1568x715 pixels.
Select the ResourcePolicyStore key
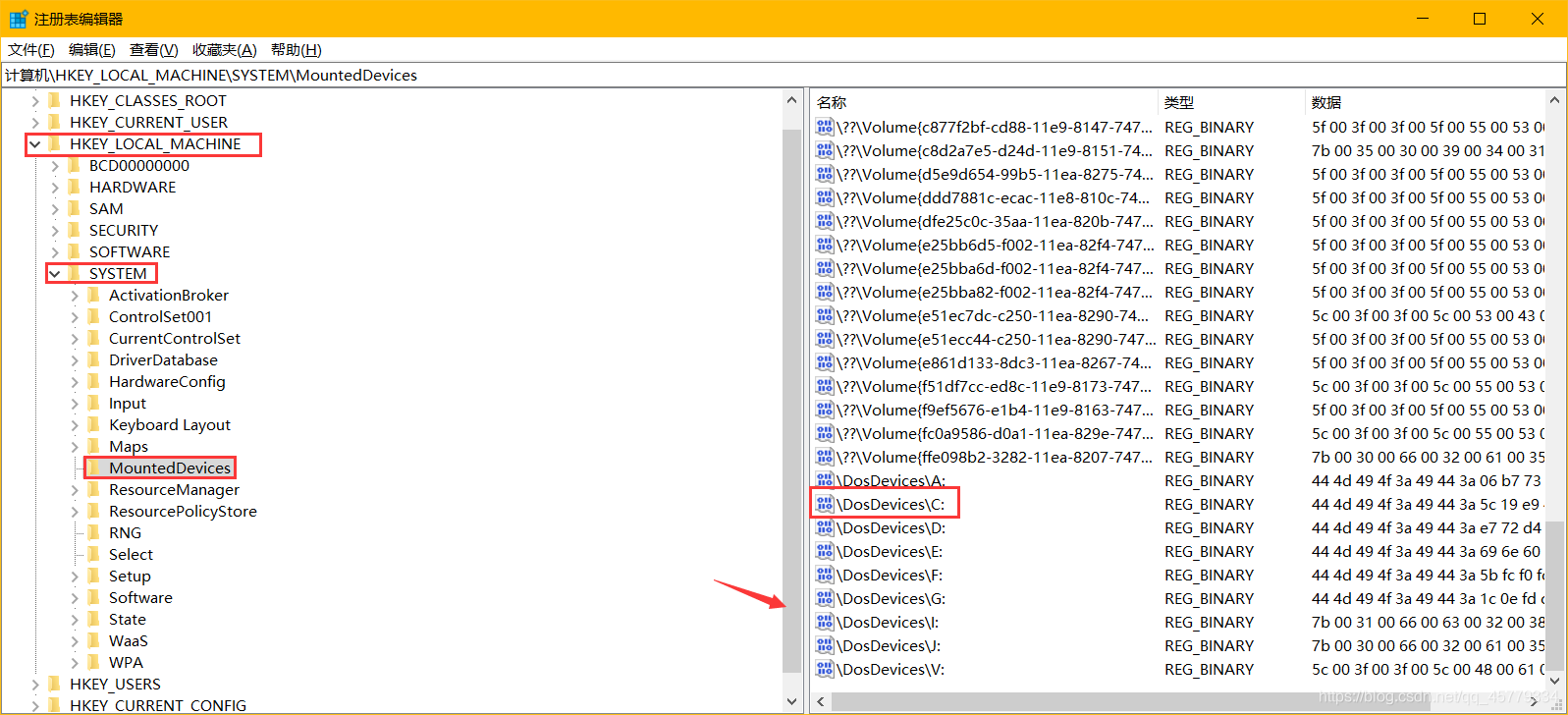183,511
